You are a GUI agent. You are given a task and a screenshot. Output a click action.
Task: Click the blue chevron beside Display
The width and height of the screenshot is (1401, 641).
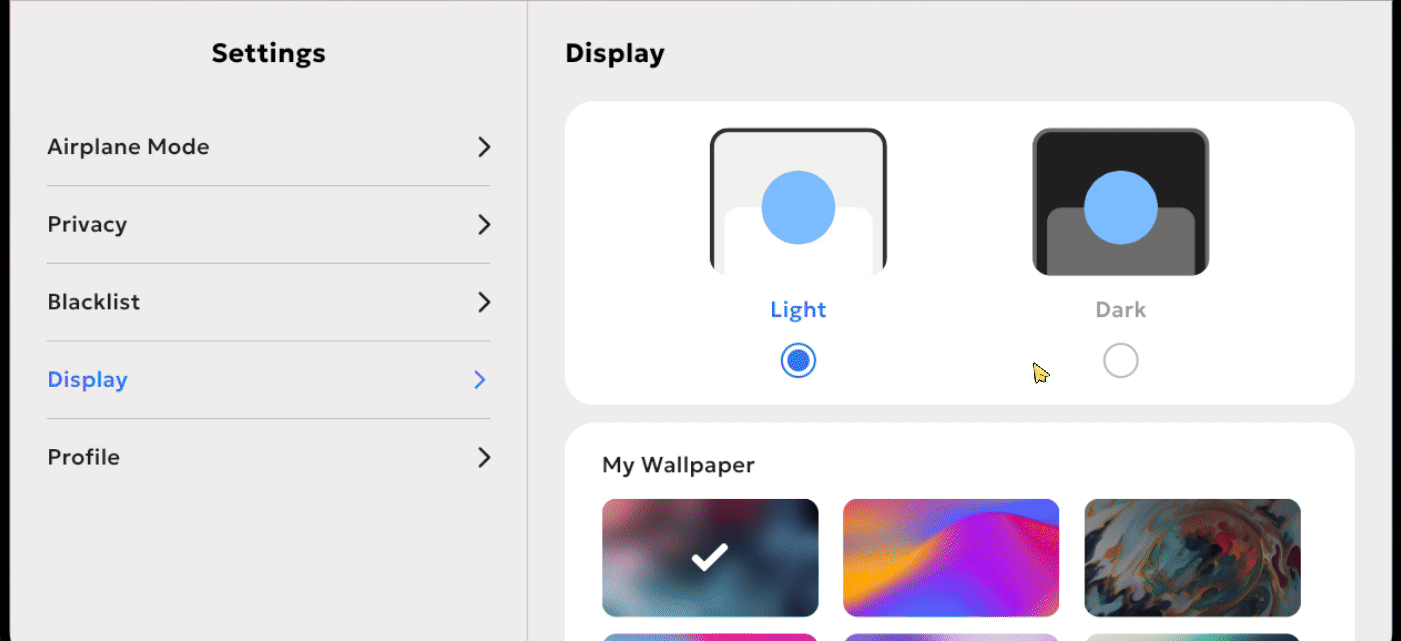(x=480, y=380)
